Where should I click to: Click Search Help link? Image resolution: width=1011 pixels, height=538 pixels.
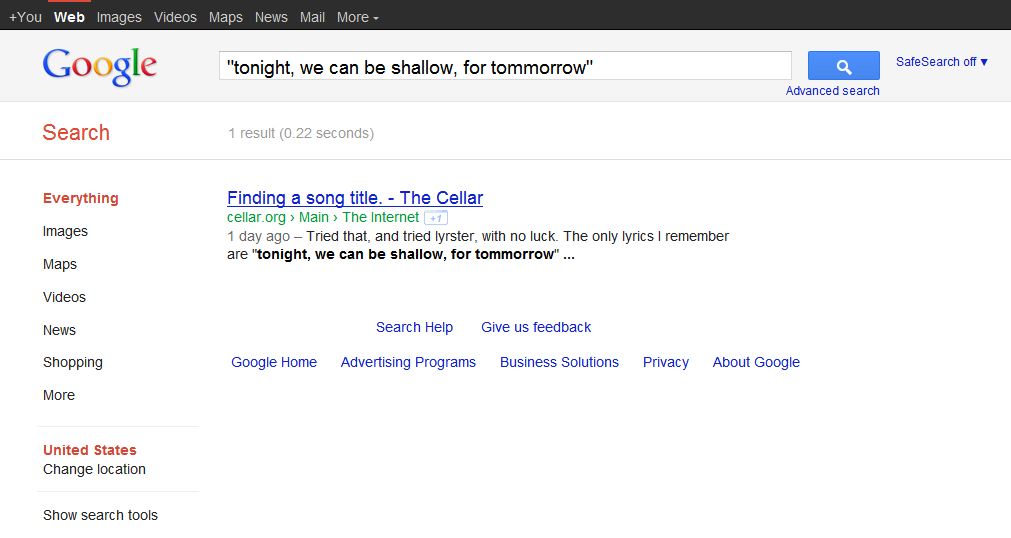point(414,327)
